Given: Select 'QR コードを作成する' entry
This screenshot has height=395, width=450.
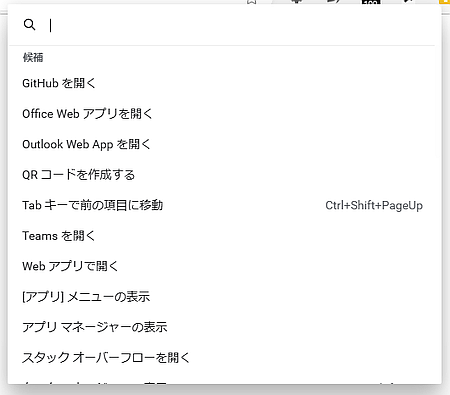Looking at the screenshot, I should click(x=225, y=175).
